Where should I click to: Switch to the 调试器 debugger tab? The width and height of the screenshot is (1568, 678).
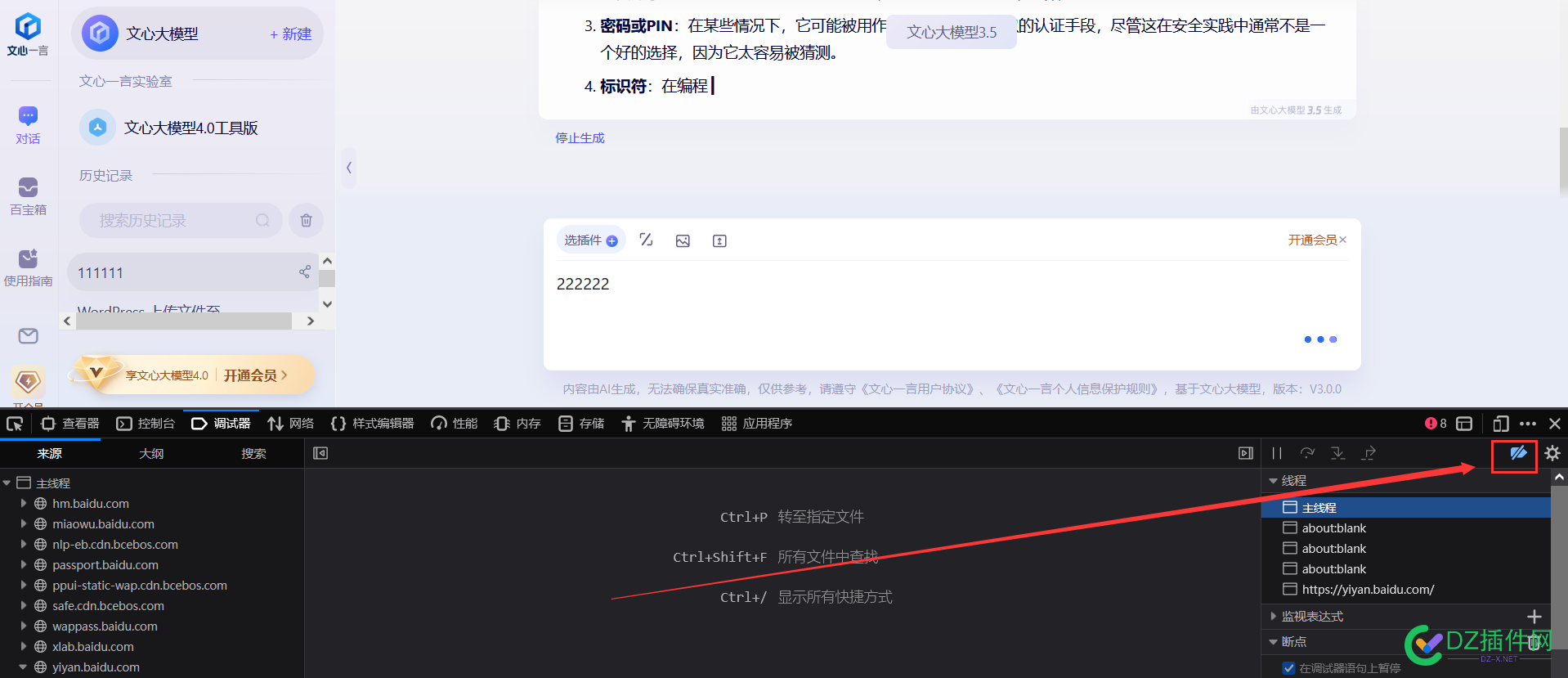[x=221, y=424]
